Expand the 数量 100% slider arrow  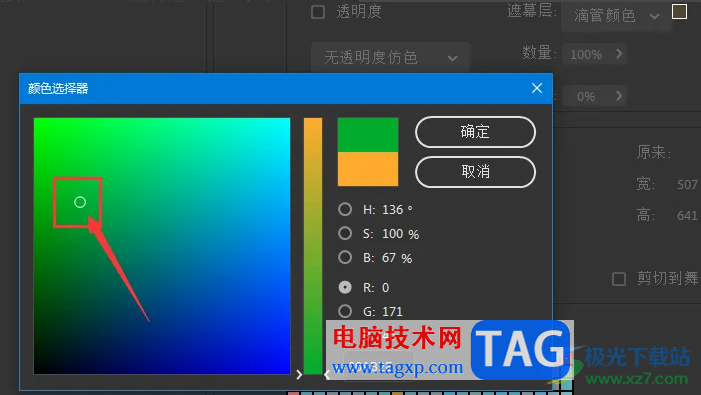619,54
